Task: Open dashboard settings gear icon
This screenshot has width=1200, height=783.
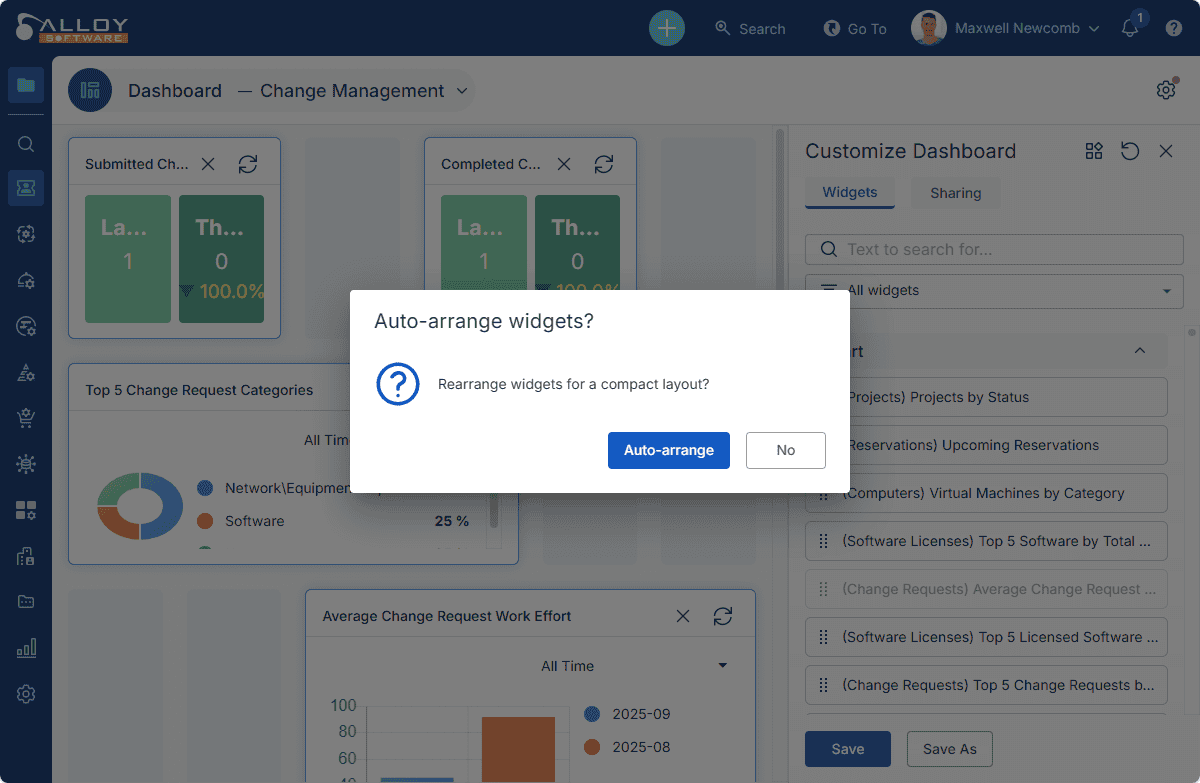Action: [x=1165, y=90]
